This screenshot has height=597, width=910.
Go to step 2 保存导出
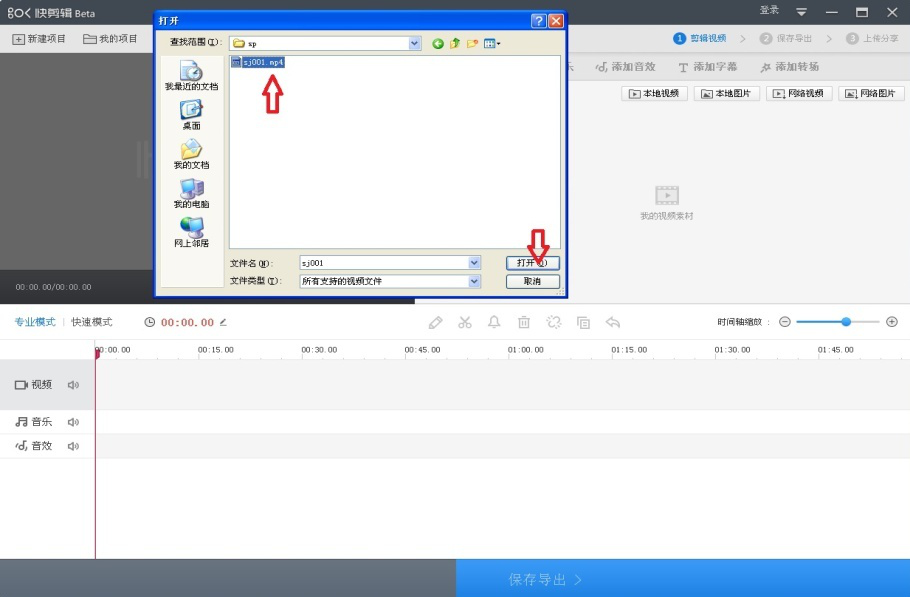tap(786, 38)
